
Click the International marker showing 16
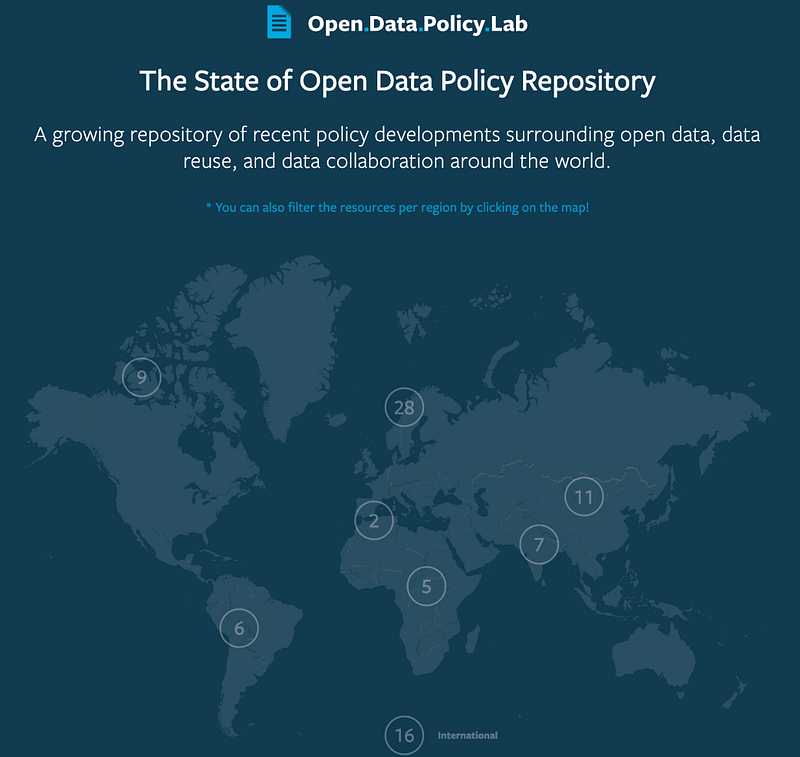pyautogui.click(x=404, y=736)
